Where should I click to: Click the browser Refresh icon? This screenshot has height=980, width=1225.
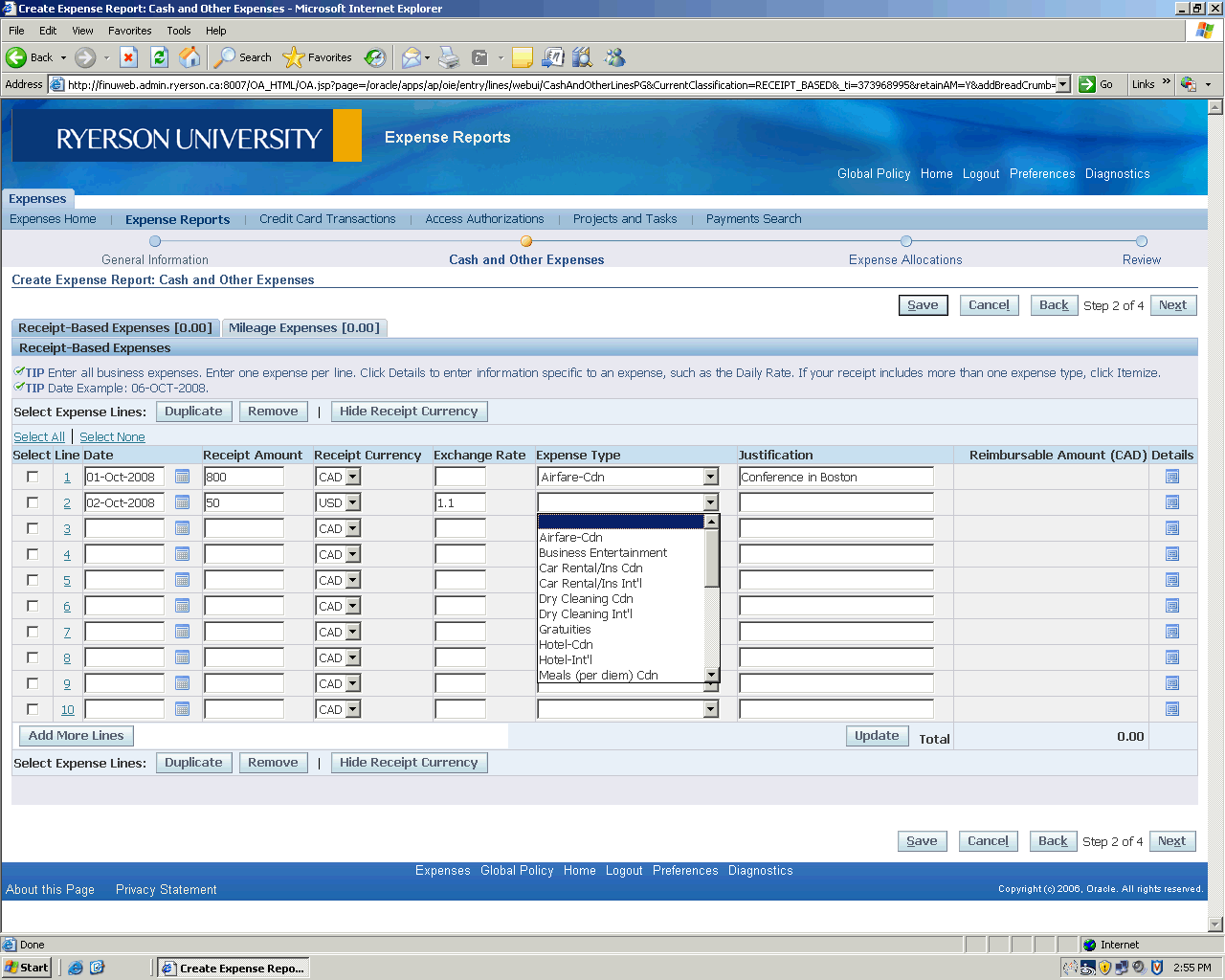160,57
